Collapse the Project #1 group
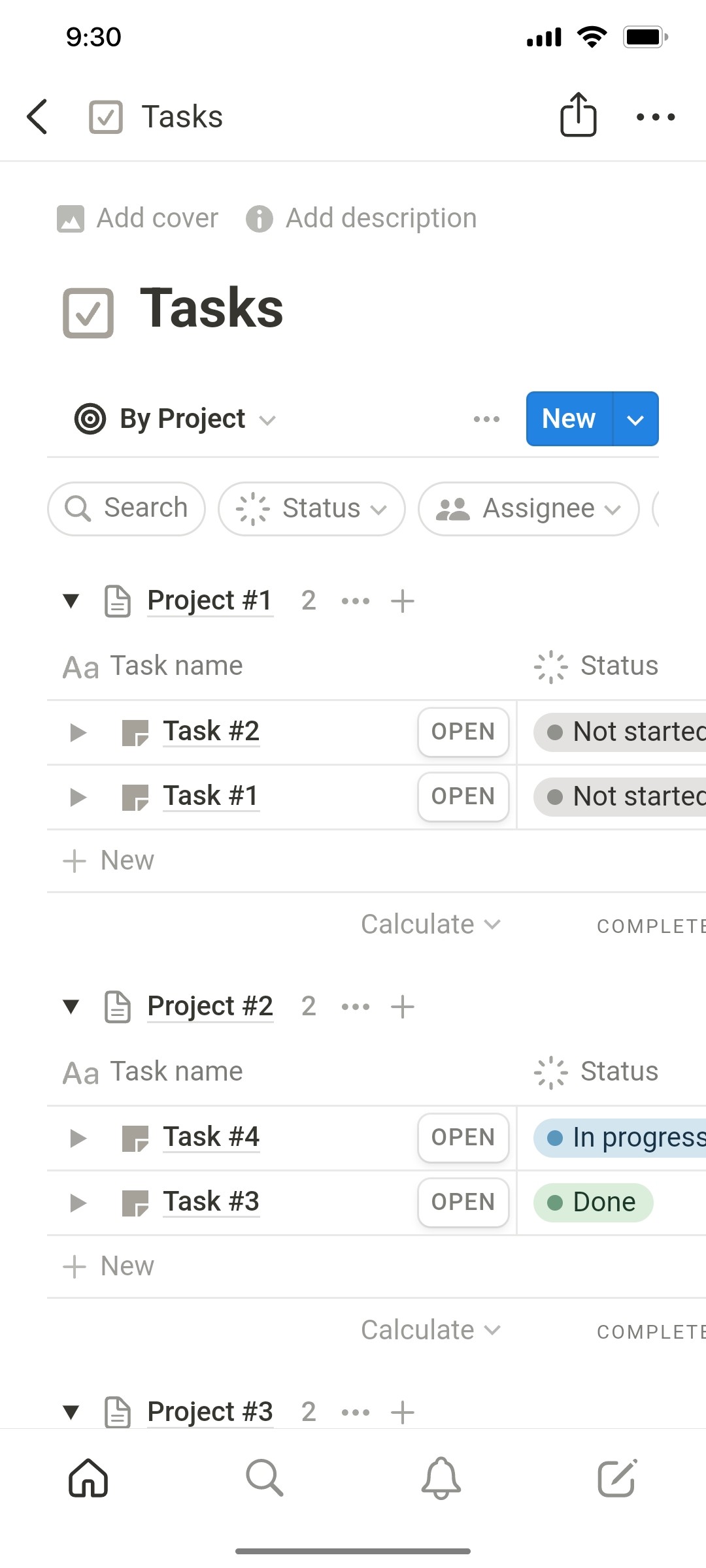The image size is (706, 1568). click(71, 600)
